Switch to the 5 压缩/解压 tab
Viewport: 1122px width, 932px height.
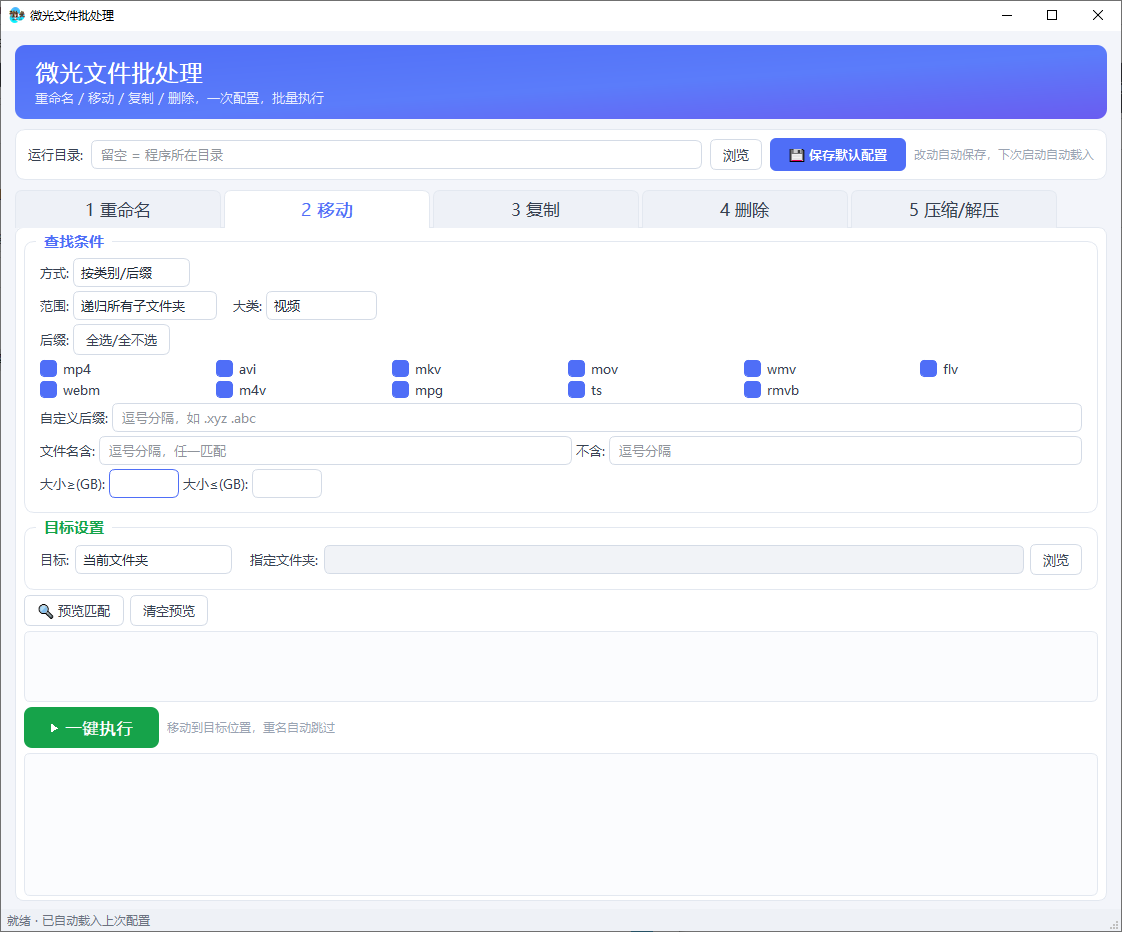[x=954, y=210]
